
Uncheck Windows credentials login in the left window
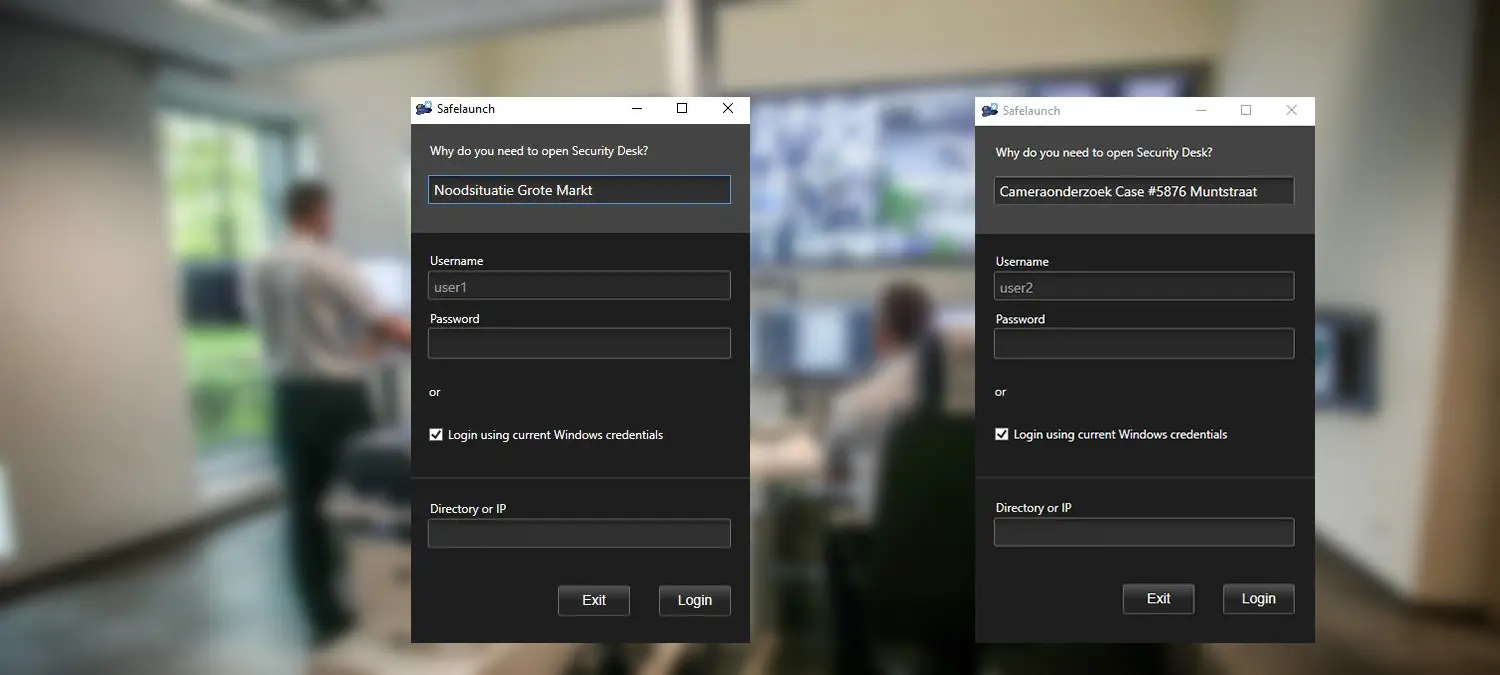(x=436, y=435)
